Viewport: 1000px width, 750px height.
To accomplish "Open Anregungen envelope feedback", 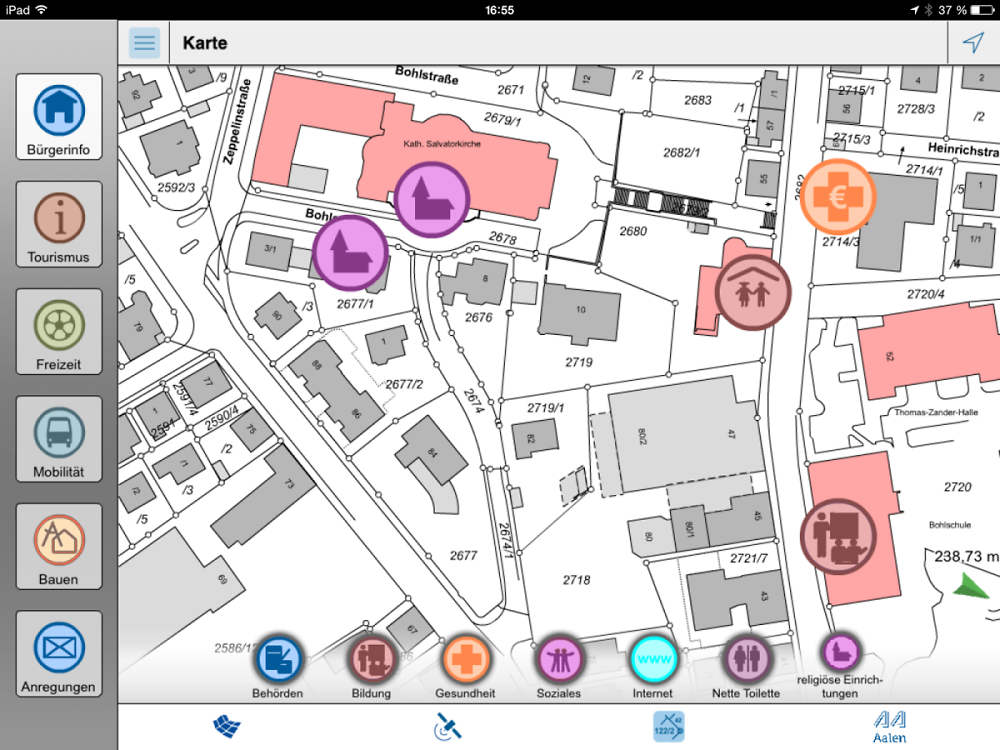I will pos(59,654).
